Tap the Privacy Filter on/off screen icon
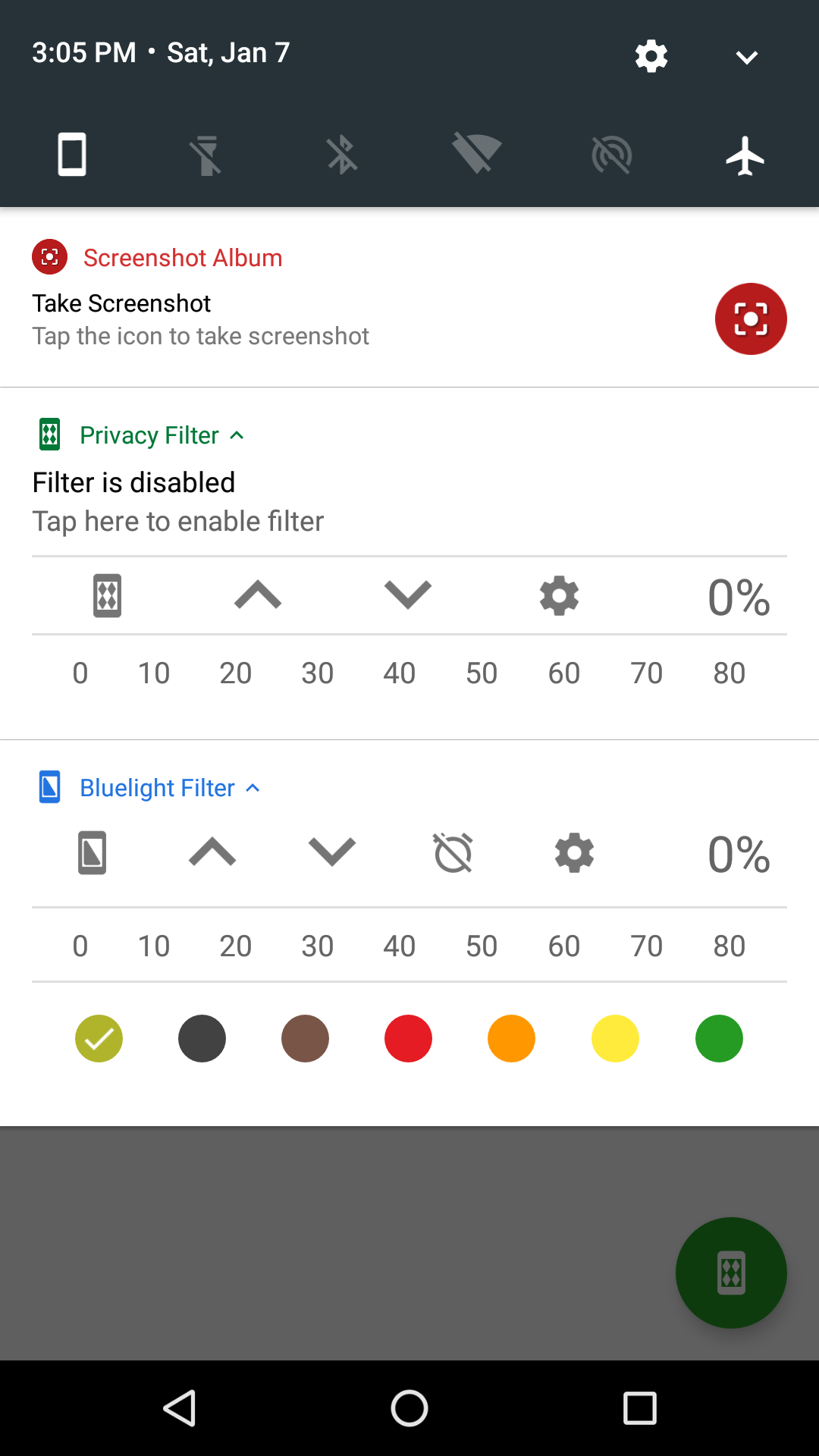This screenshot has height=1456, width=819. click(x=108, y=596)
